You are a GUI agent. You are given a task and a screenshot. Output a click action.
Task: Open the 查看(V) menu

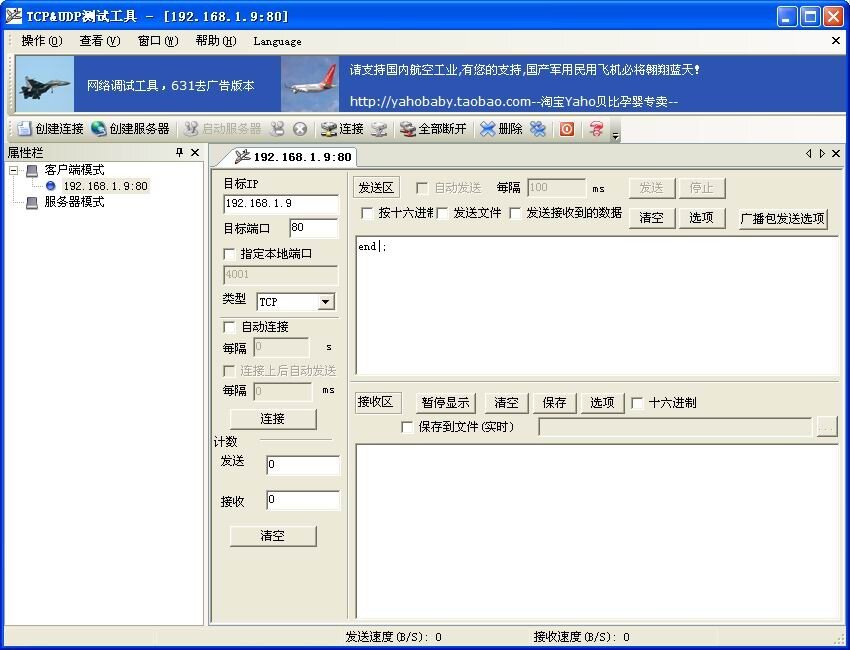(x=99, y=41)
